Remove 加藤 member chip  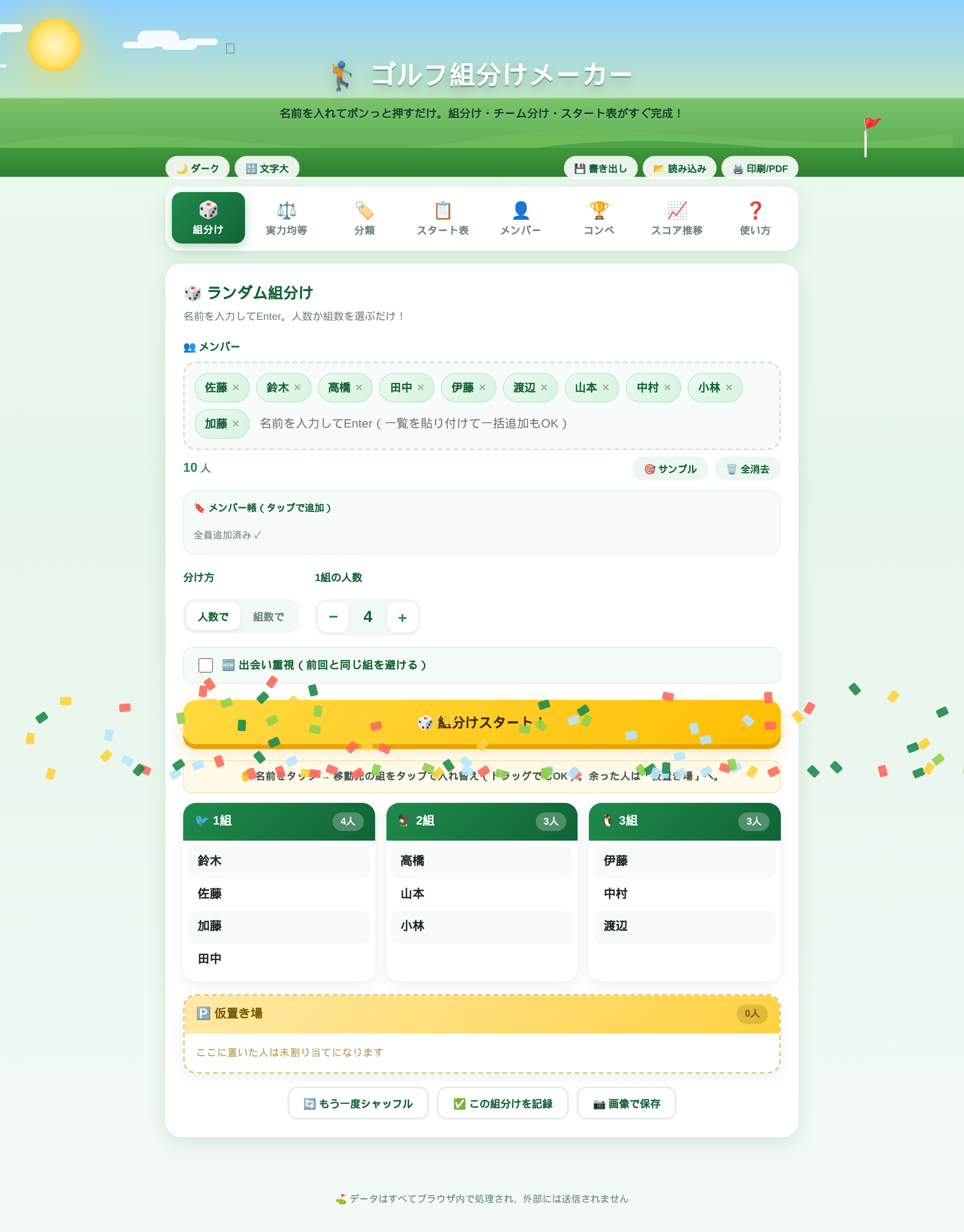(236, 424)
